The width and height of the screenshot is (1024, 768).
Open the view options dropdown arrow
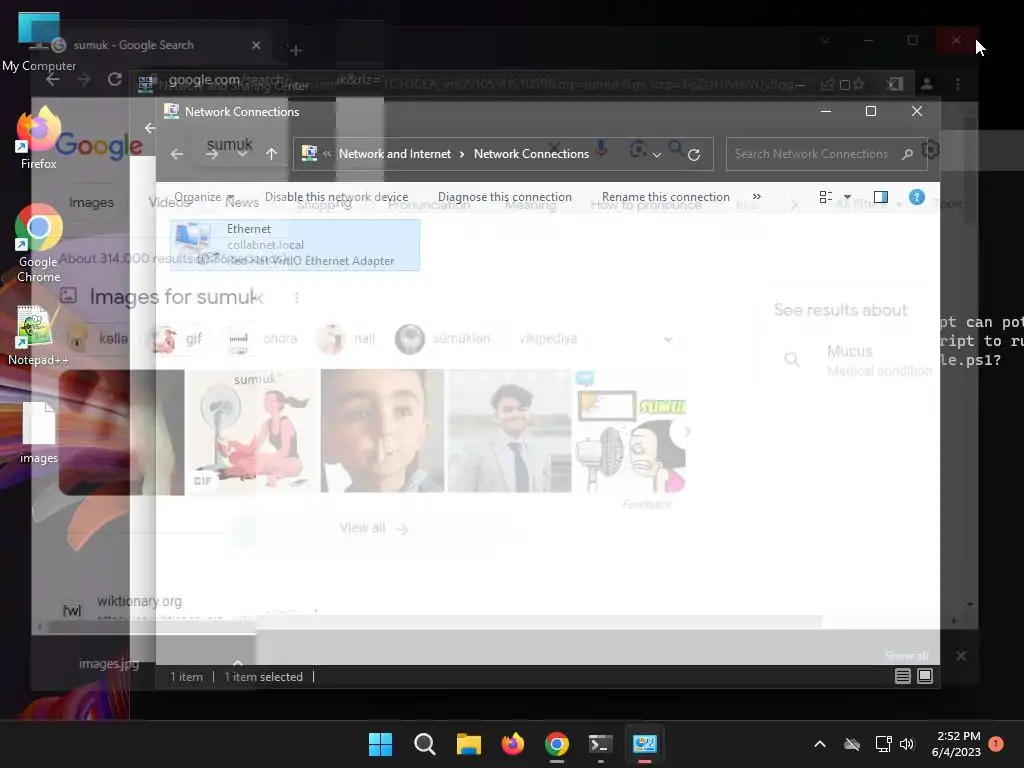coord(847,197)
